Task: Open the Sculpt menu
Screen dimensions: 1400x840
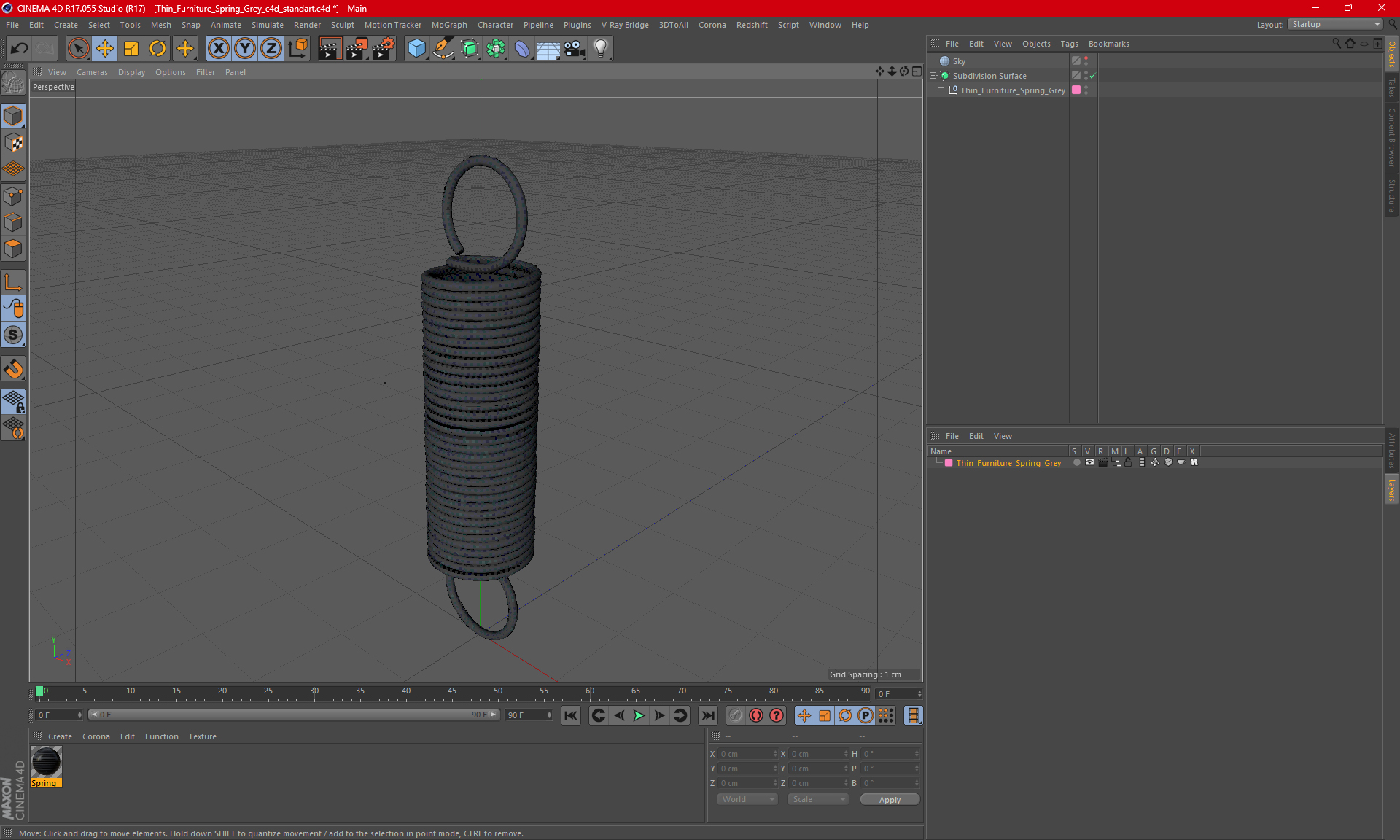Action: [x=342, y=25]
